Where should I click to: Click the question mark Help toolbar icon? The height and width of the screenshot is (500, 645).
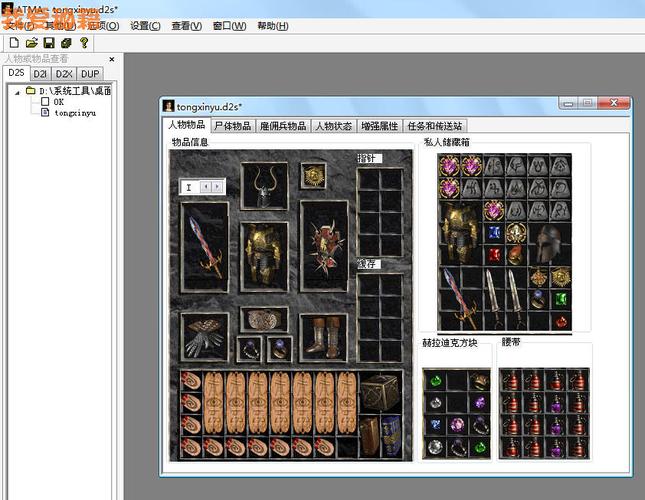pyautogui.click(x=84, y=43)
